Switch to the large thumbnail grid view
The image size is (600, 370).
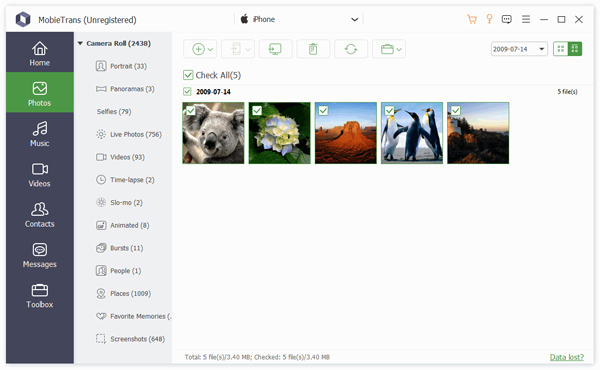coord(575,49)
